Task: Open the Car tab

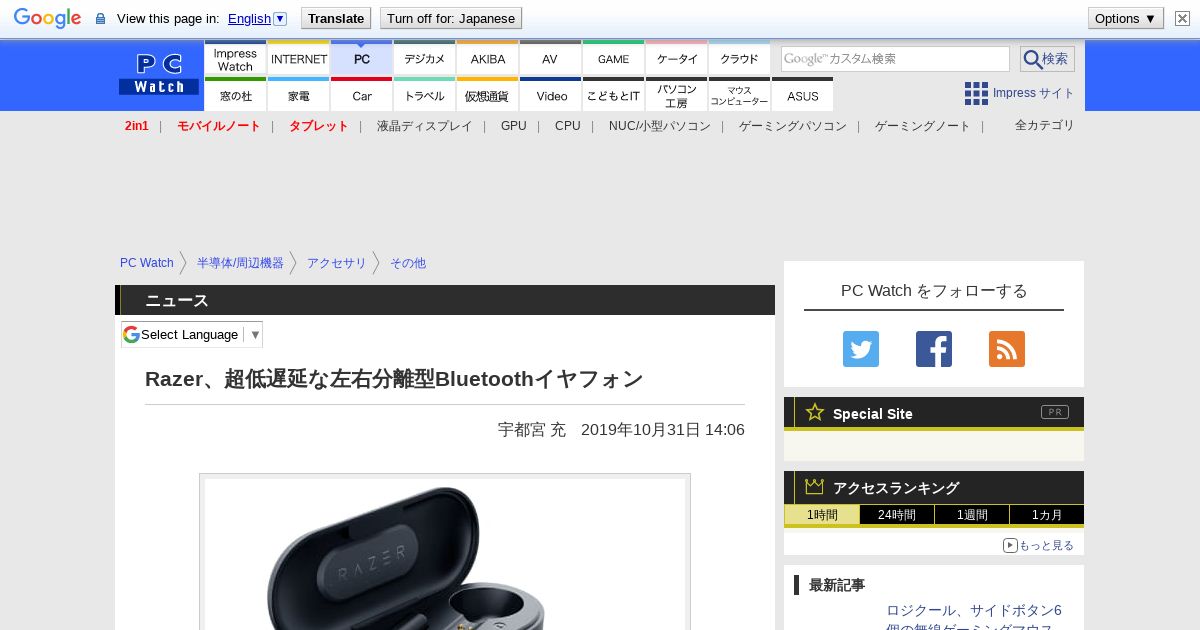Action: (x=361, y=95)
